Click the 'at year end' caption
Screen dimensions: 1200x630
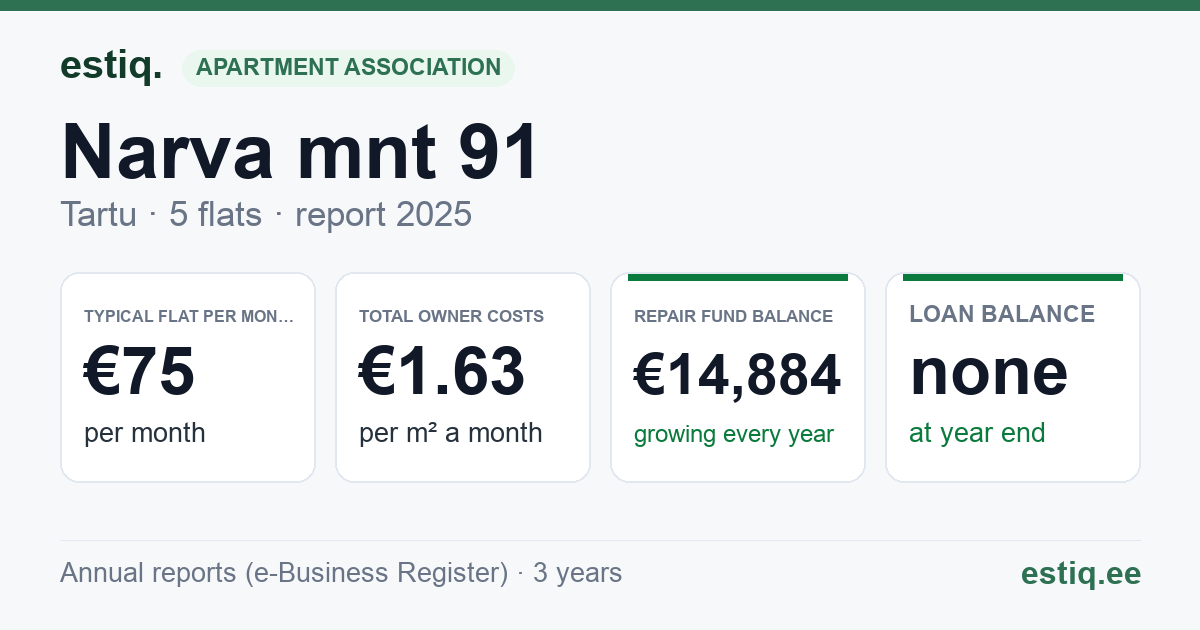coord(977,433)
